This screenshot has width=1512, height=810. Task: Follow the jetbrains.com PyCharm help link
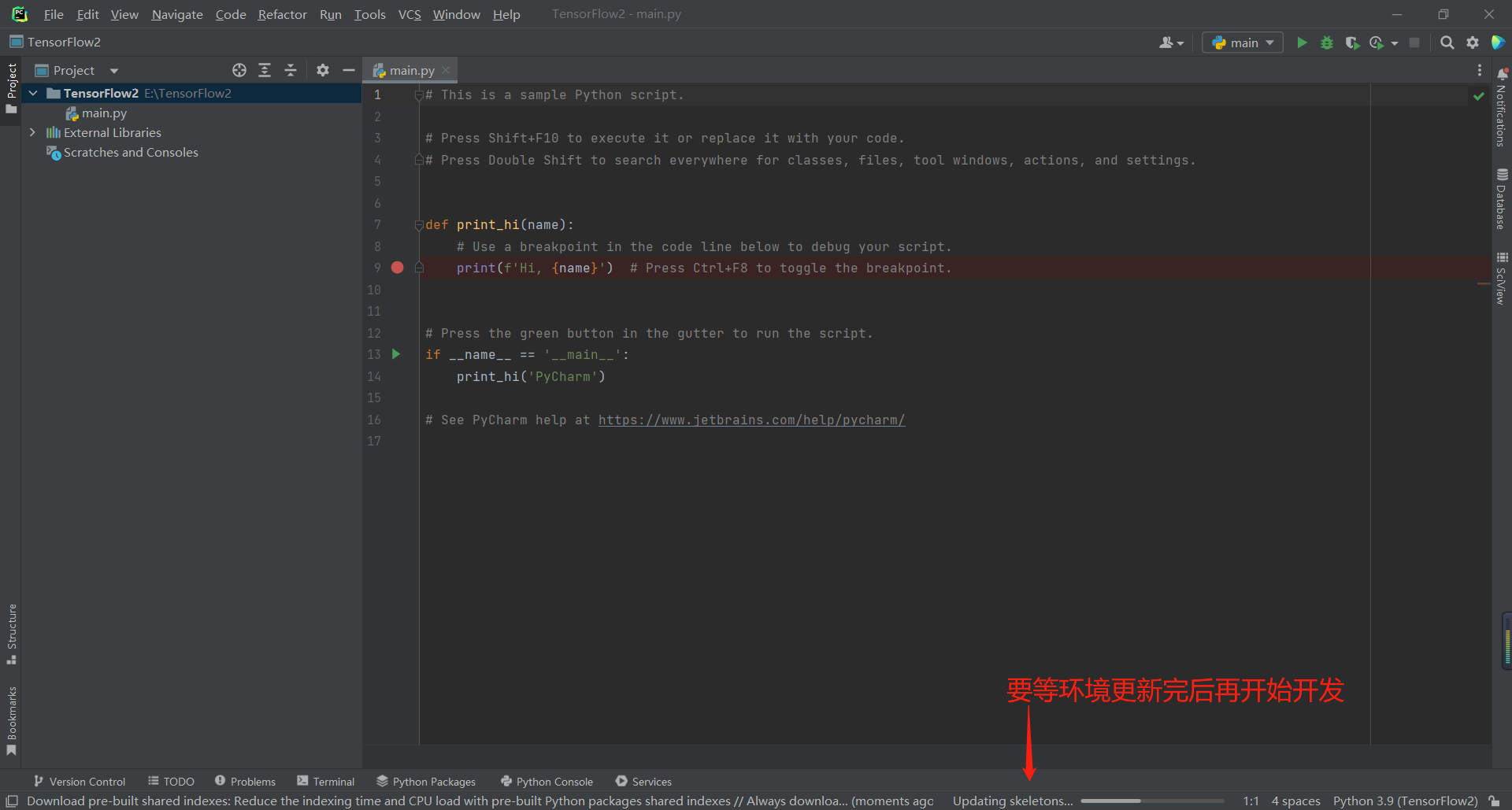751,420
